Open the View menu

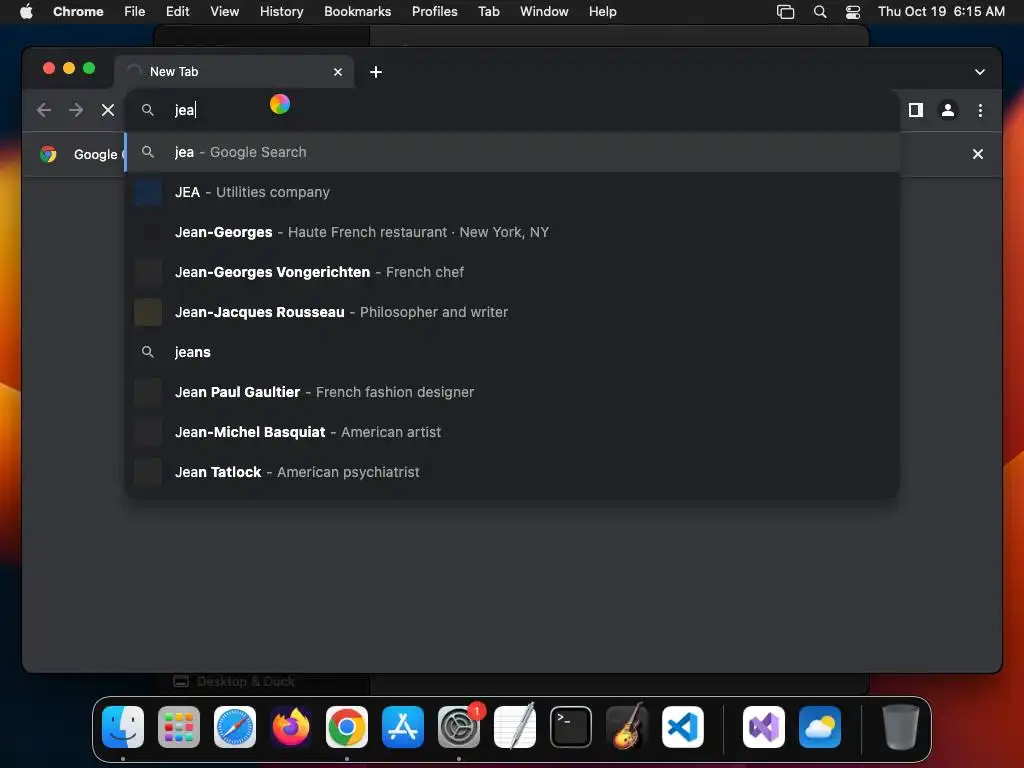(225, 11)
